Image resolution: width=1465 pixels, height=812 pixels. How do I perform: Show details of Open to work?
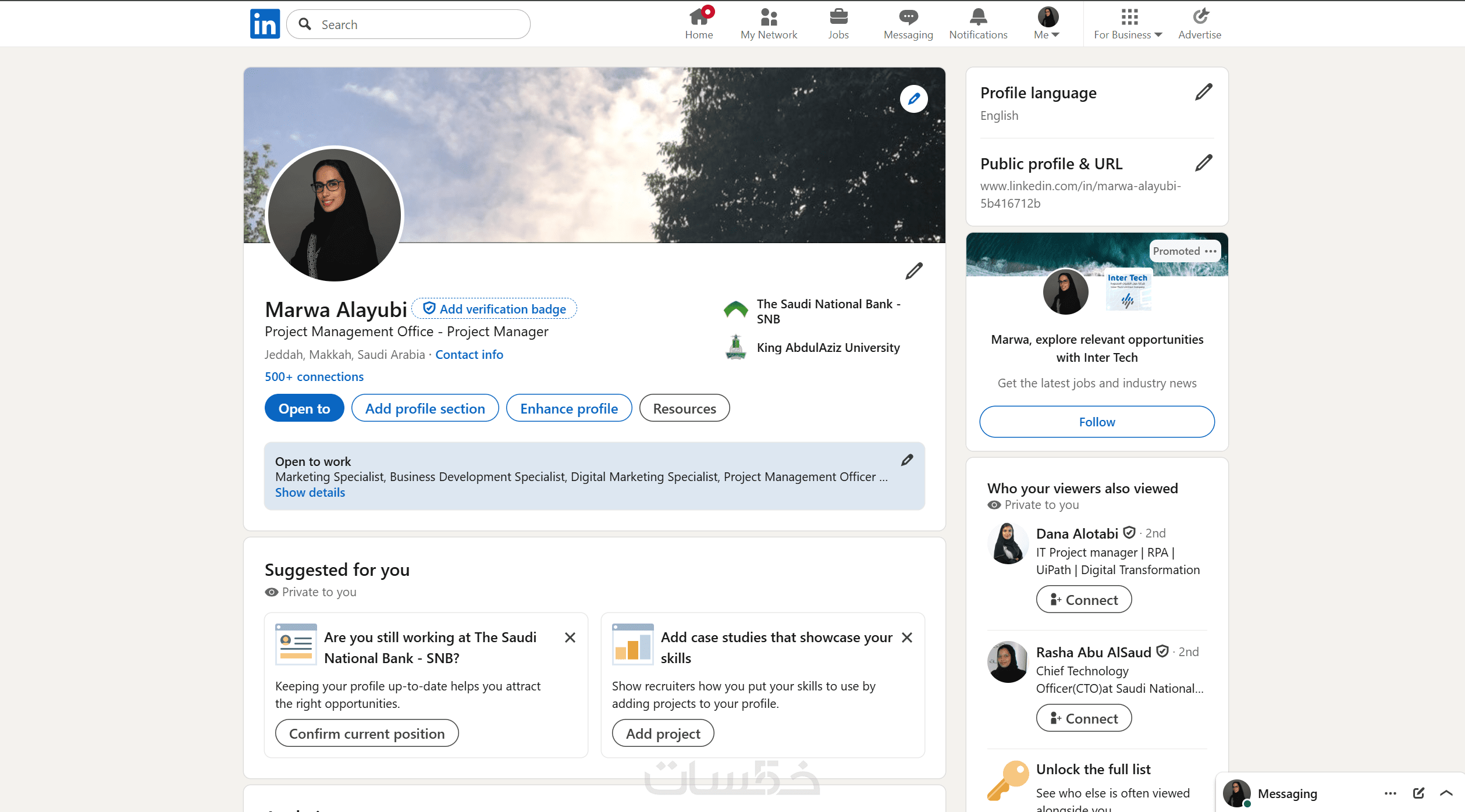pos(310,493)
